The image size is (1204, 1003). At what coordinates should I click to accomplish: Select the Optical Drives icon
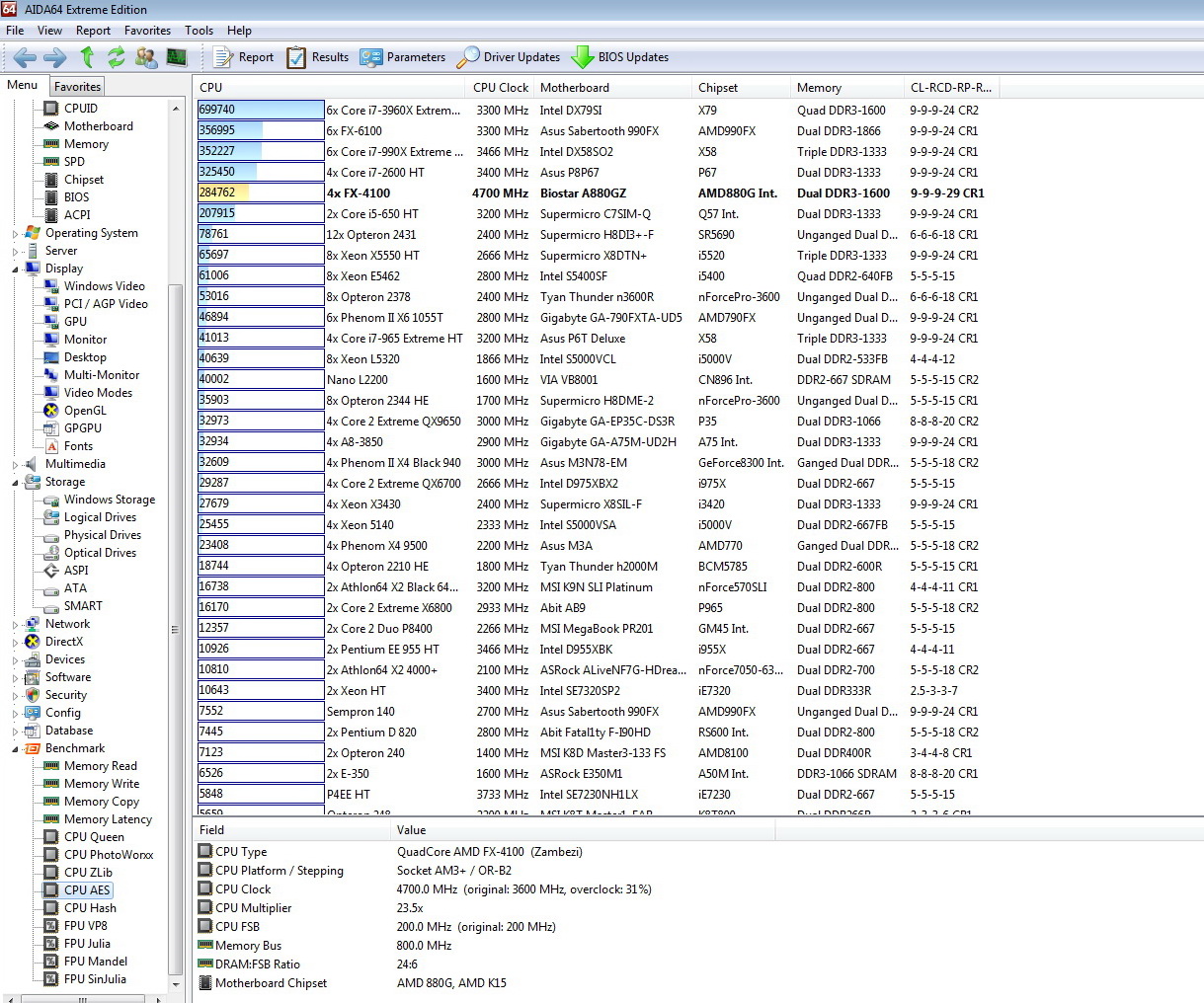point(51,553)
